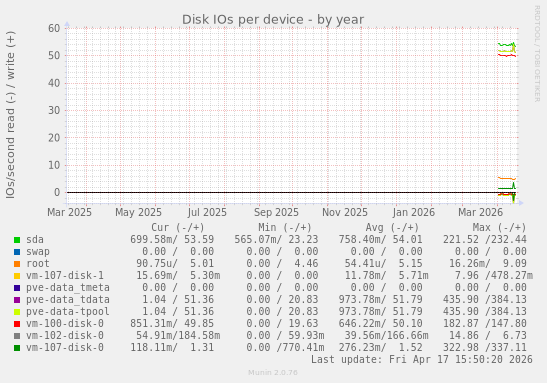Click vm-107-disk-1 max value 7.96 /478.27m
The height and width of the screenshot is (383, 547).
pos(494,276)
